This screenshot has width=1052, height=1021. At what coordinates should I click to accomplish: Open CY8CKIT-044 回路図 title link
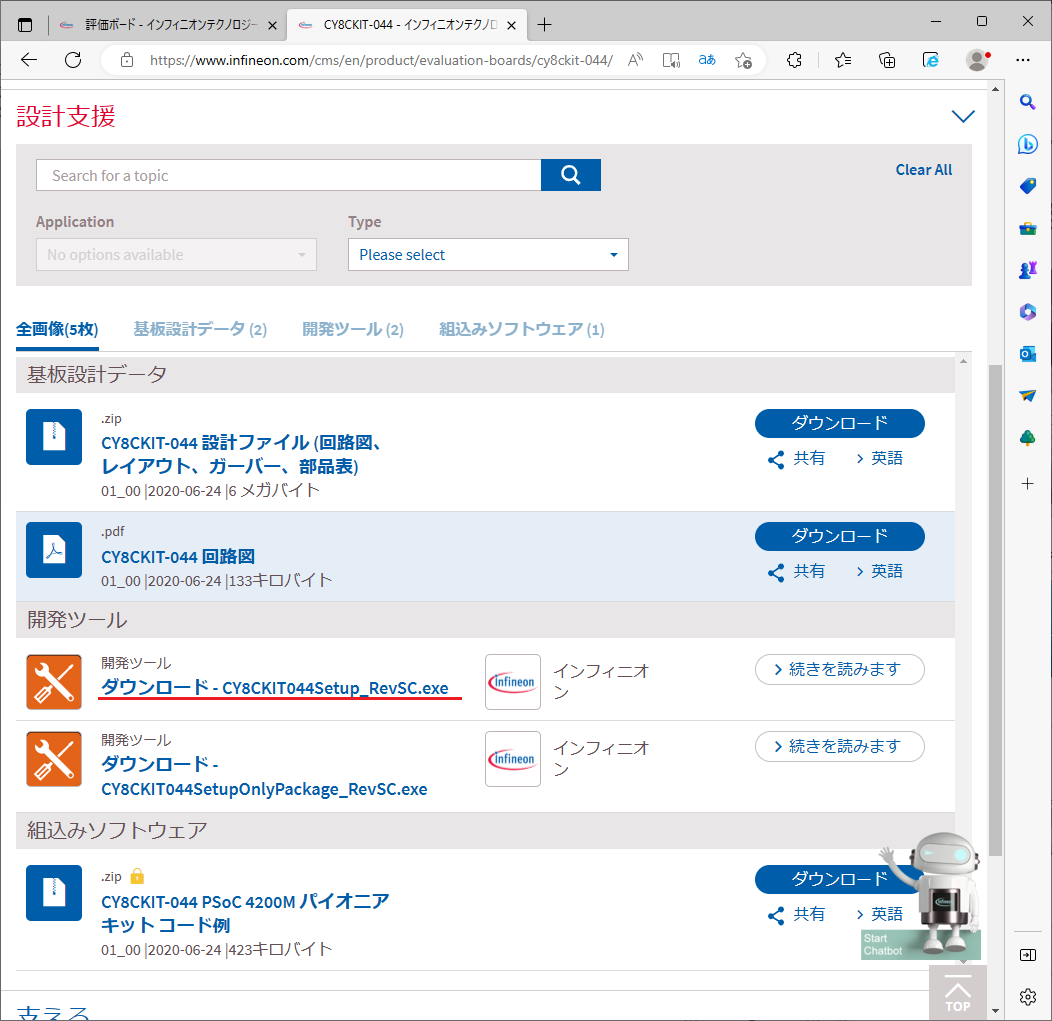tap(178, 557)
